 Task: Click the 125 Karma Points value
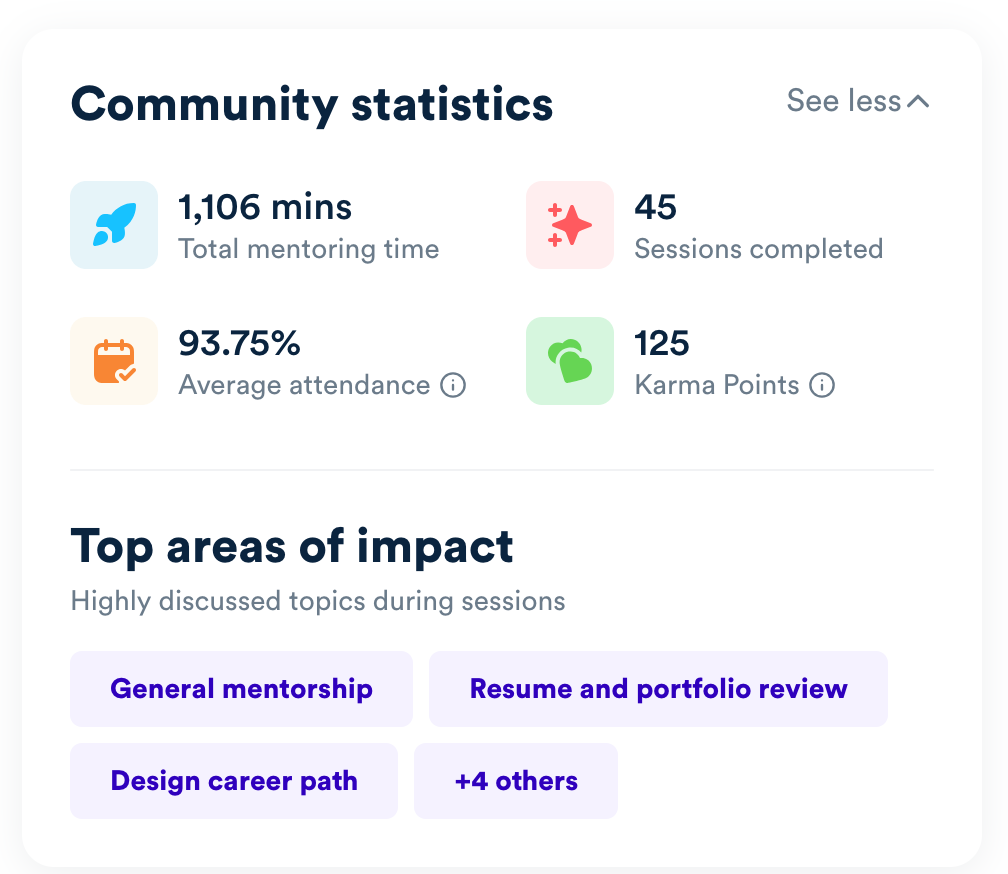[x=662, y=343]
